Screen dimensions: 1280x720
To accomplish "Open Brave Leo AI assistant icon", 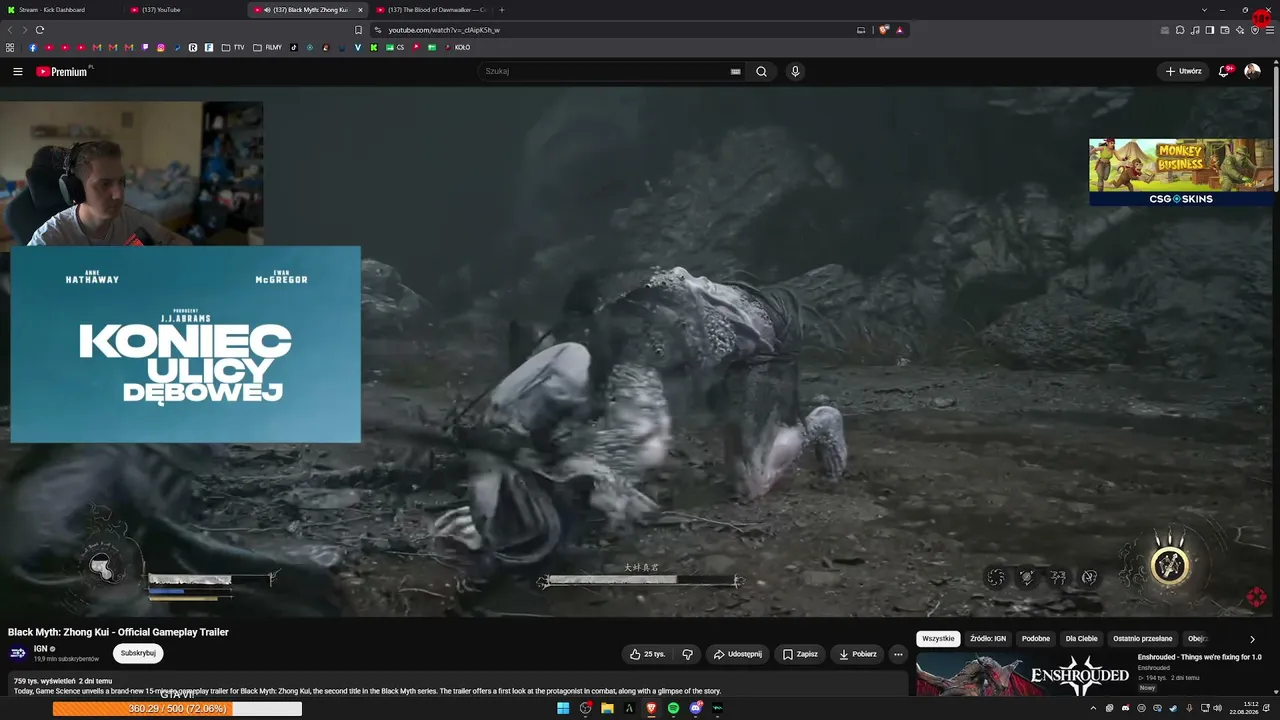I will (x=1240, y=30).
